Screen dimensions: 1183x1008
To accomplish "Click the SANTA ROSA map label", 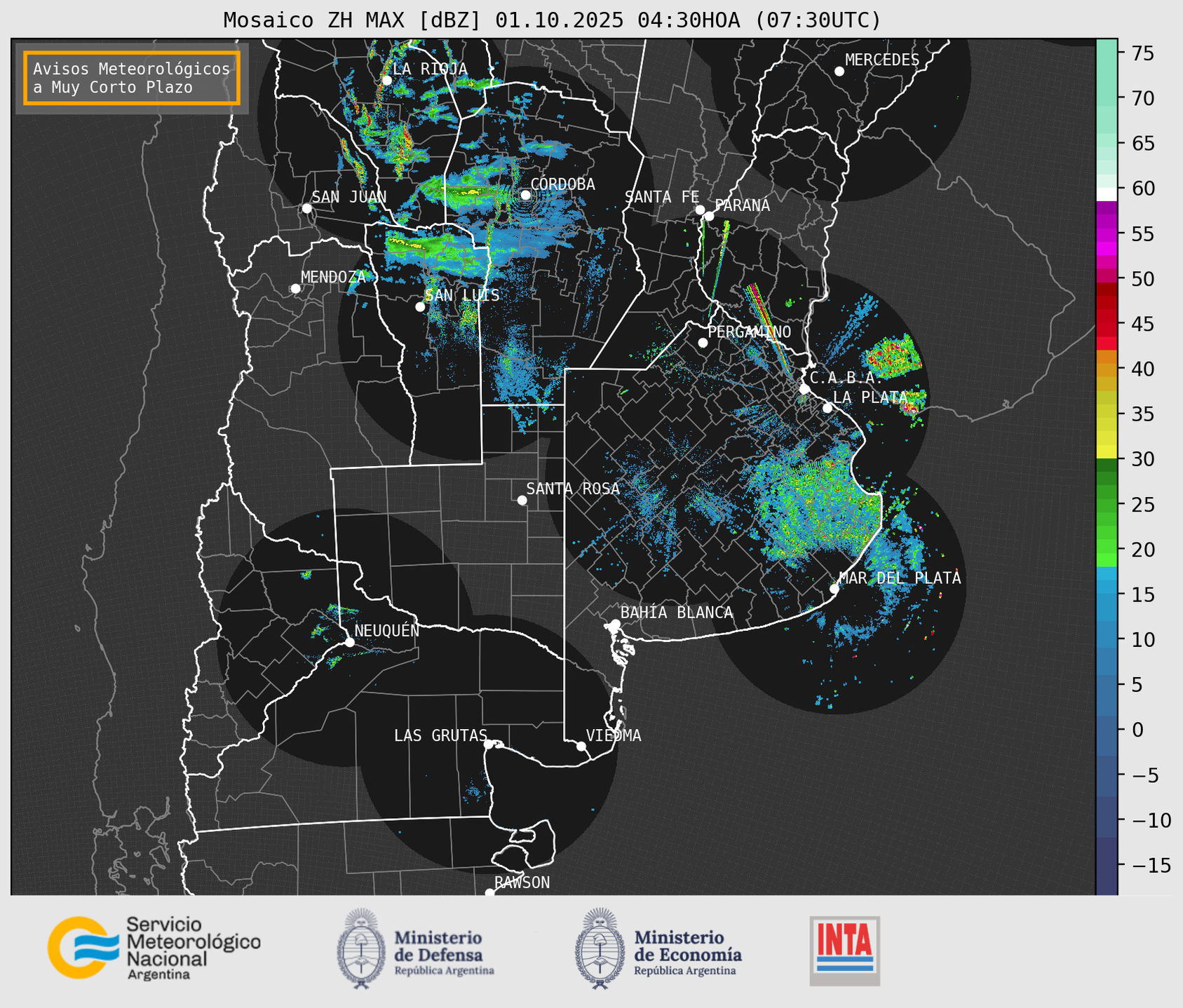I will (x=573, y=489).
